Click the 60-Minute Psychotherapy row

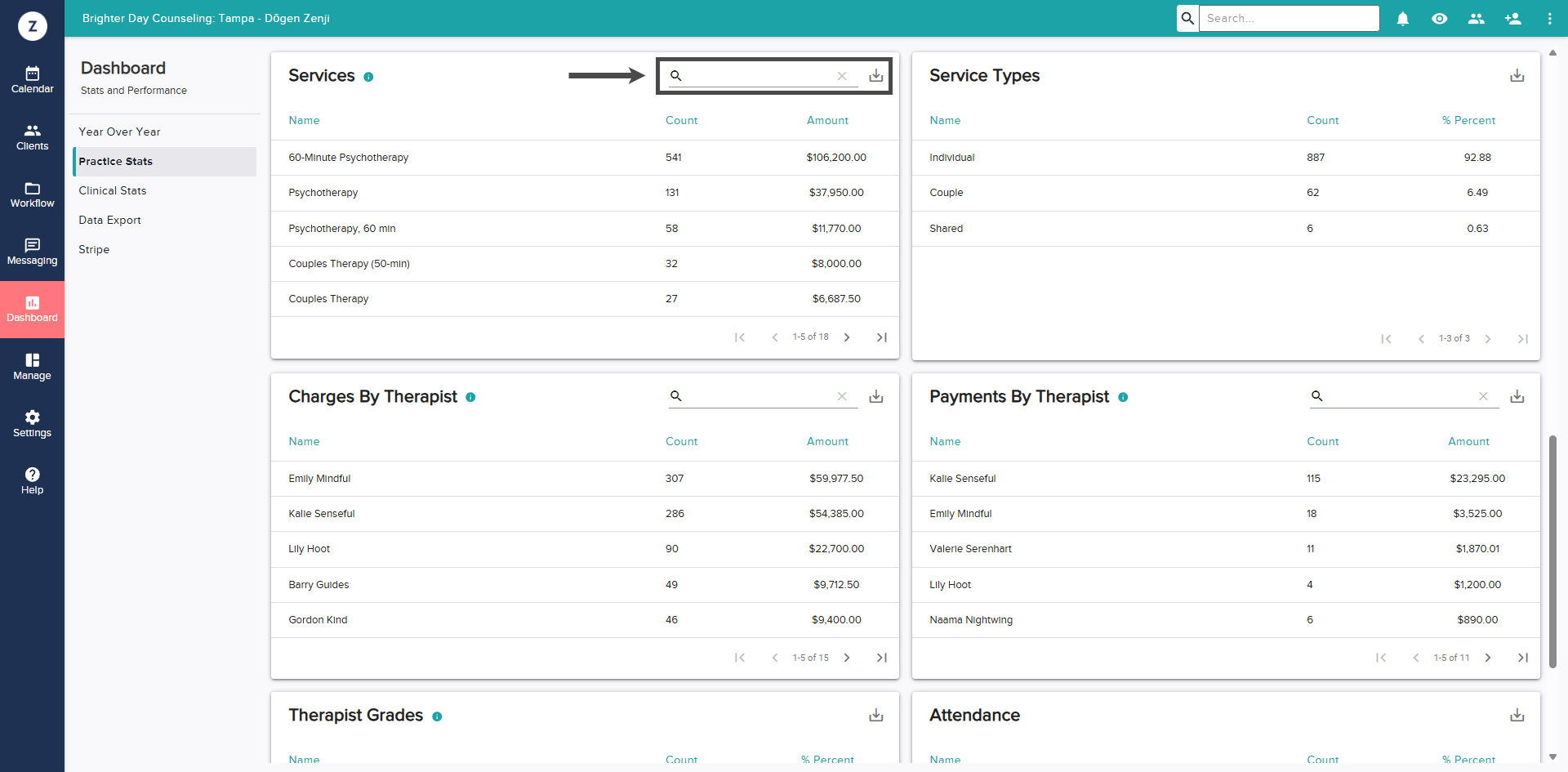585,158
